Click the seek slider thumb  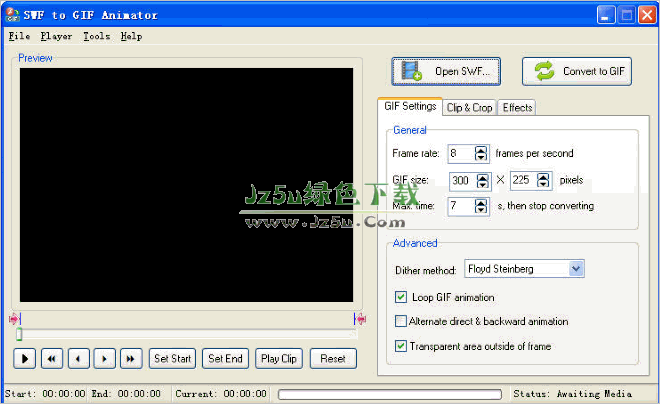click(19, 334)
